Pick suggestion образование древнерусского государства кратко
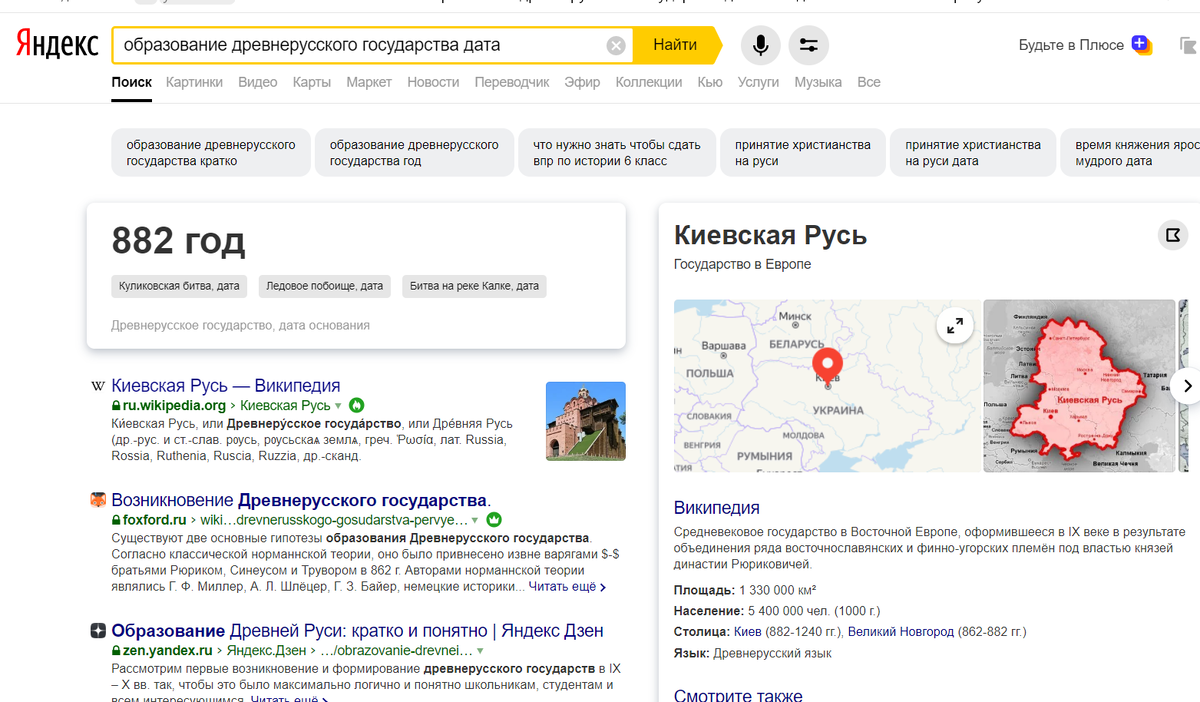The width and height of the screenshot is (1200, 702). point(211,153)
